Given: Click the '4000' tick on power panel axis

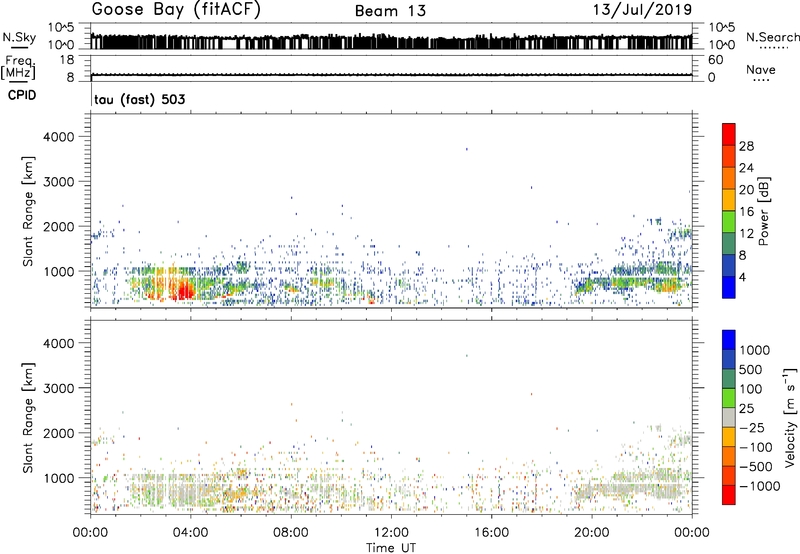Looking at the screenshot, I should pos(59,137).
